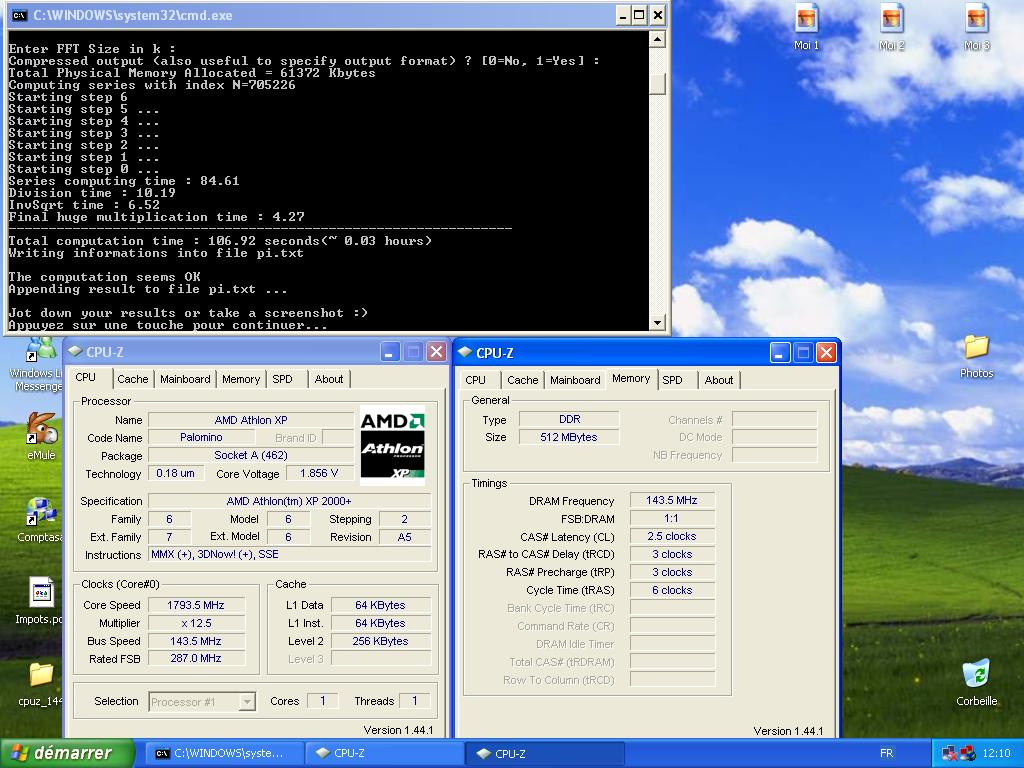This screenshot has height=768, width=1024.
Task: Minimize the cmd.exe window
Action: [x=622, y=15]
